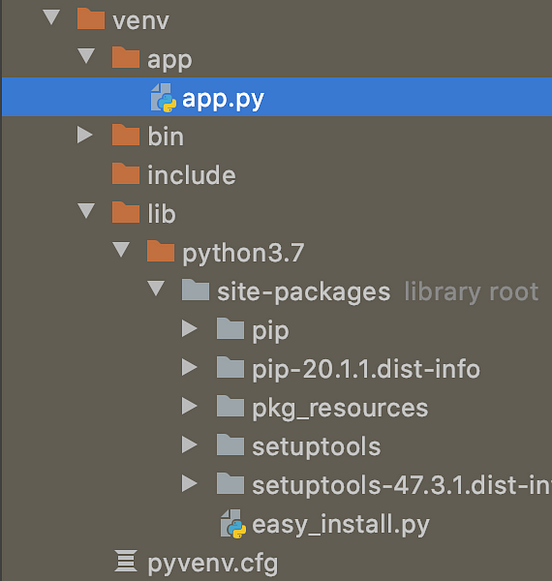Select the pyvenv.cfg file
Viewport: 552px width, 581px height.
213,563
